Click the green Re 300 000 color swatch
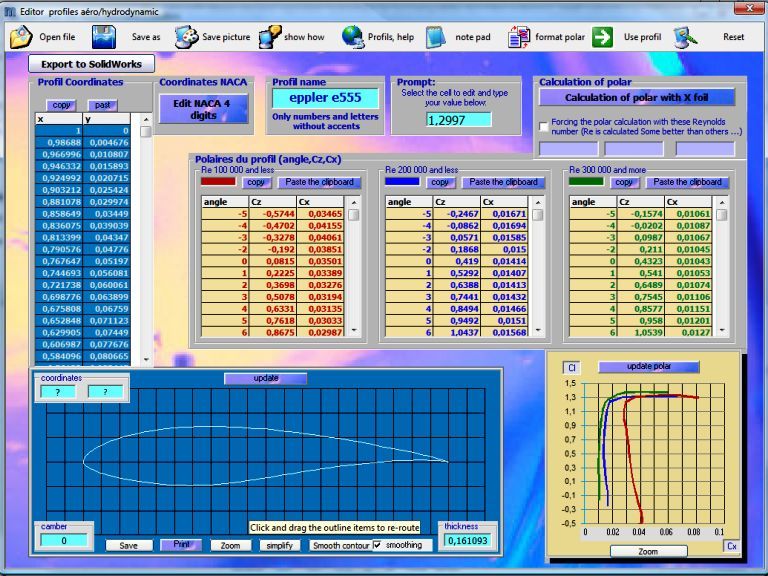768x576 pixels. click(x=586, y=182)
